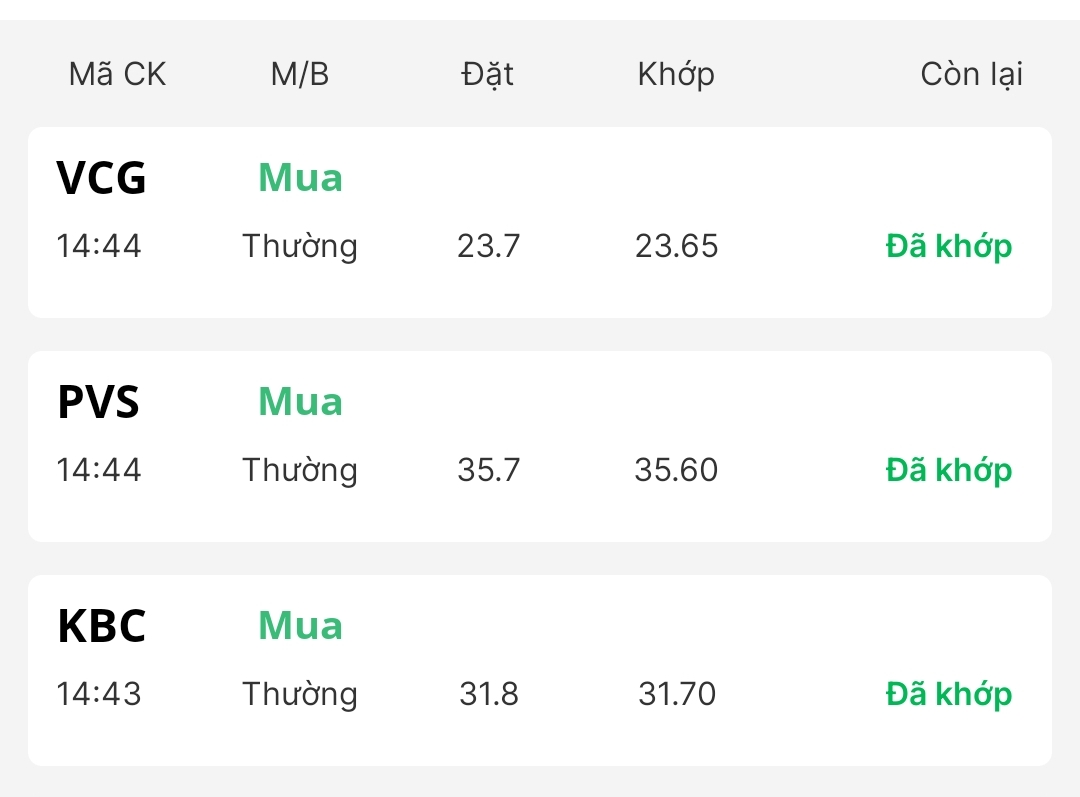Open the VCG stock symbol
Viewport: 1080px width, 797px height.
(101, 178)
